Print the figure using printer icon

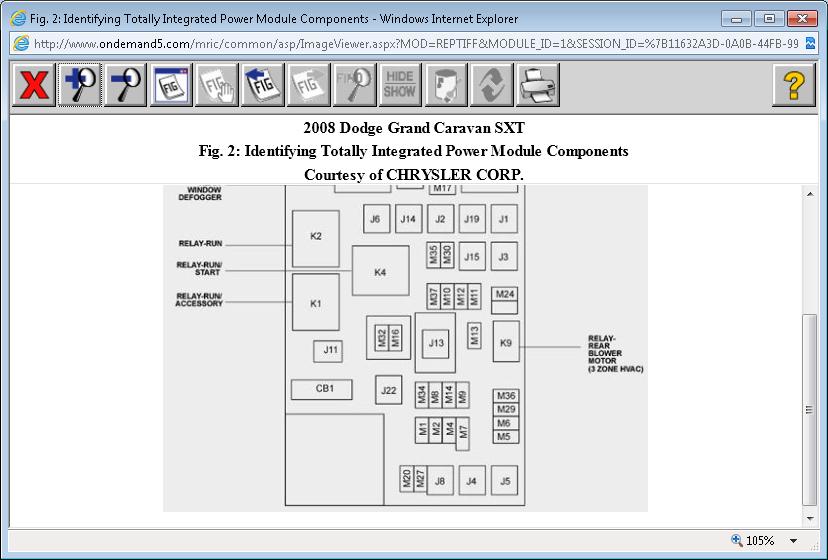click(x=538, y=86)
